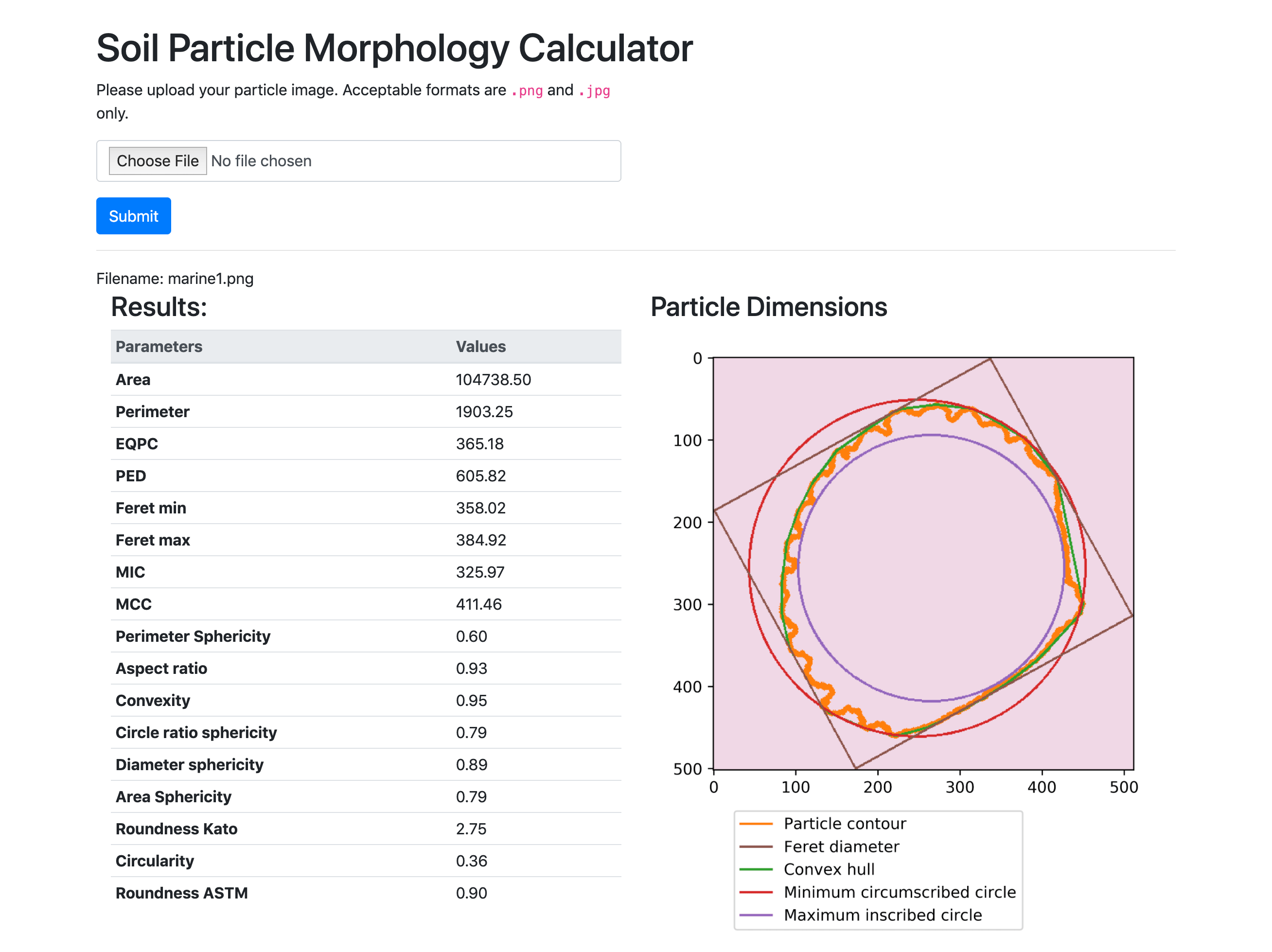The image size is (1272, 952).
Task: Click the 'Filename: marine1.png' text
Action: pyautogui.click(x=175, y=279)
